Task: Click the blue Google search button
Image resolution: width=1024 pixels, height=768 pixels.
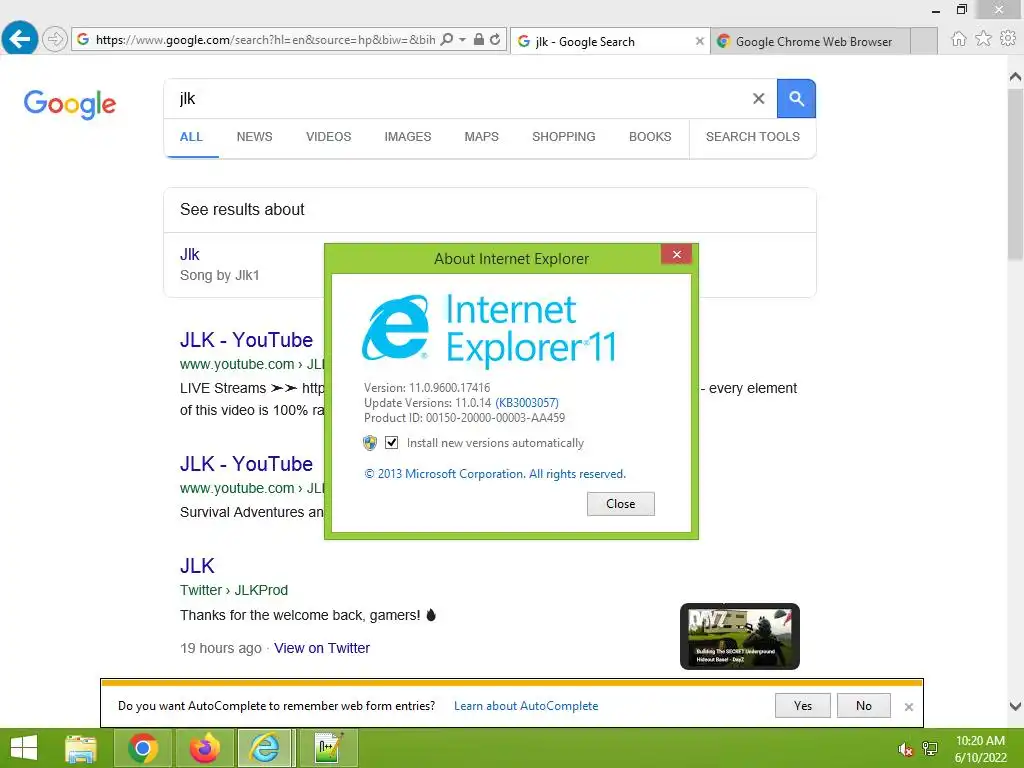Action: point(796,99)
